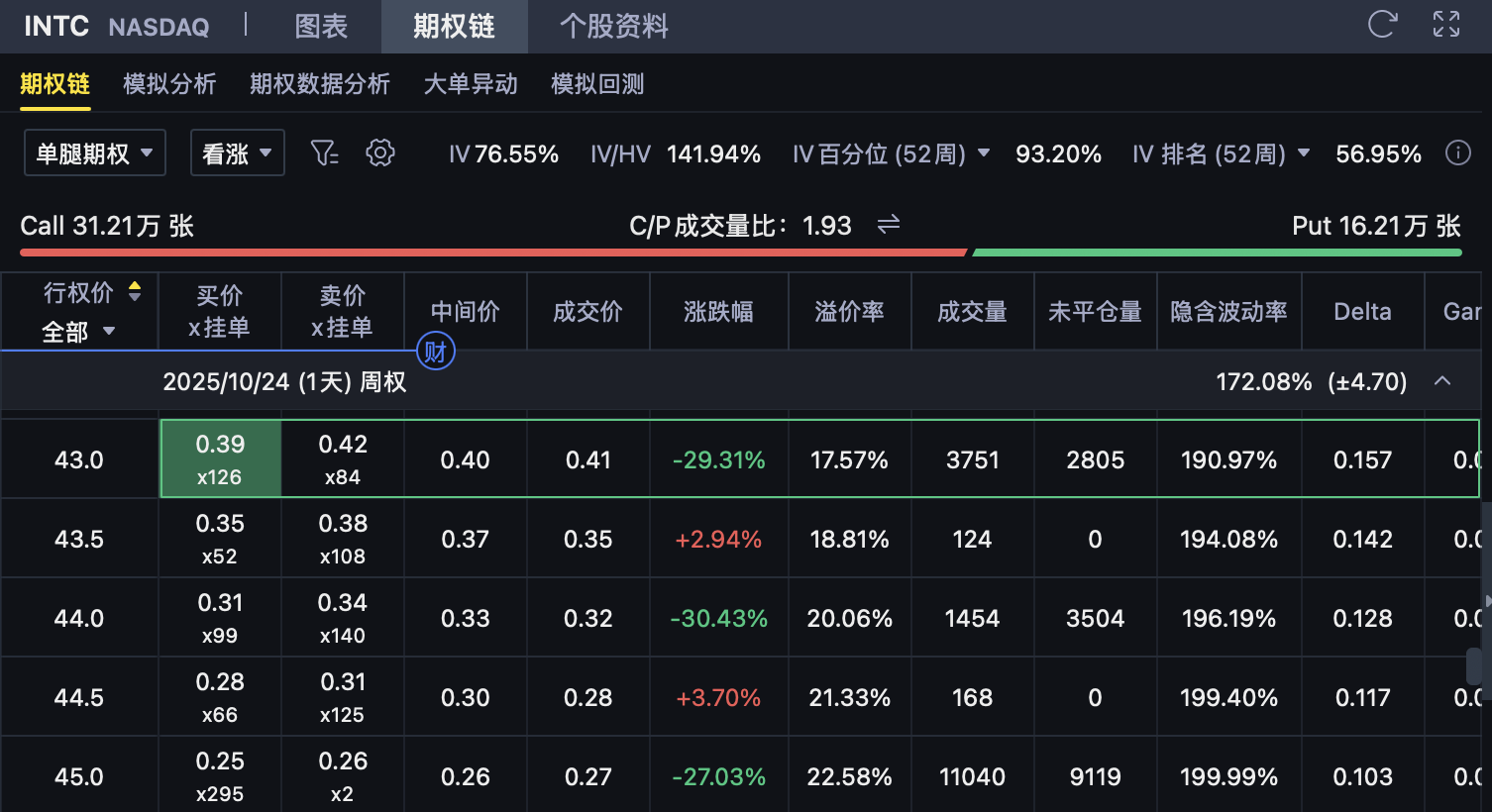Collapse the 2025/10/24 expiry group
This screenshot has width=1492, height=812.
1442,381
